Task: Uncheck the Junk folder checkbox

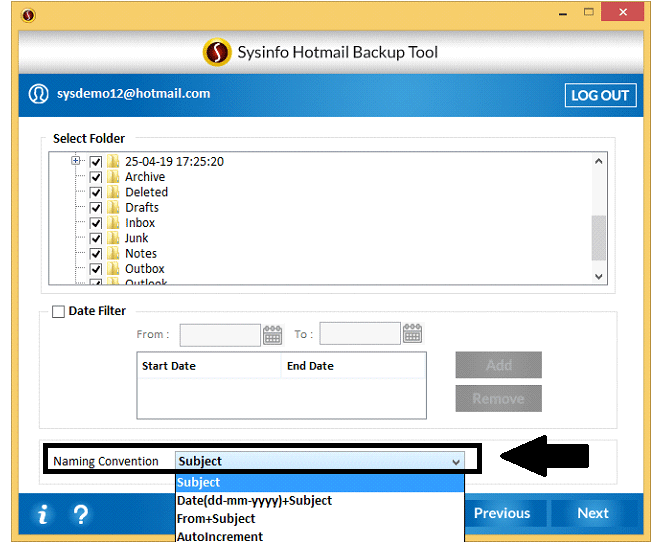Action: click(x=96, y=238)
